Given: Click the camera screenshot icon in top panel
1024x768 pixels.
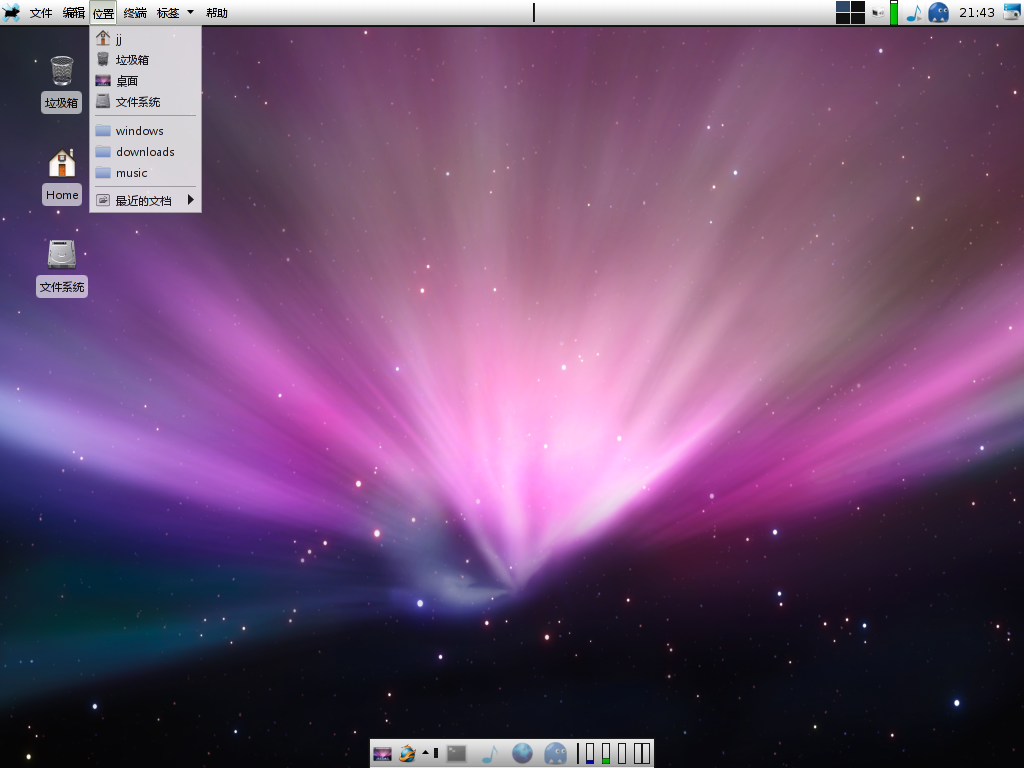Looking at the screenshot, I should click(1012, 12).
